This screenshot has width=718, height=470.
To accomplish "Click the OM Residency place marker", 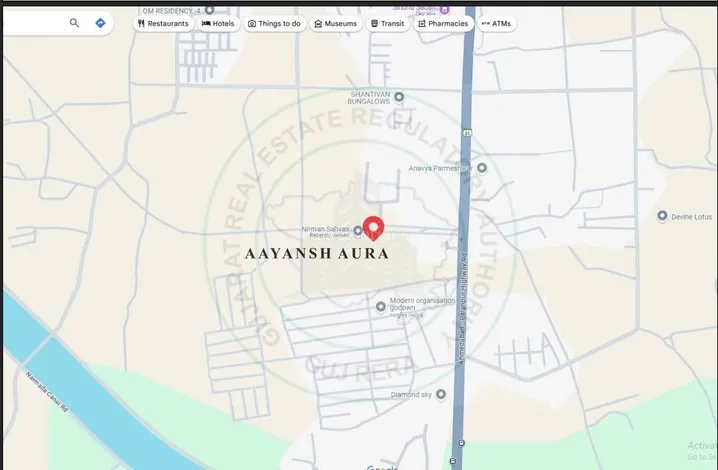I will click(207, 10).
